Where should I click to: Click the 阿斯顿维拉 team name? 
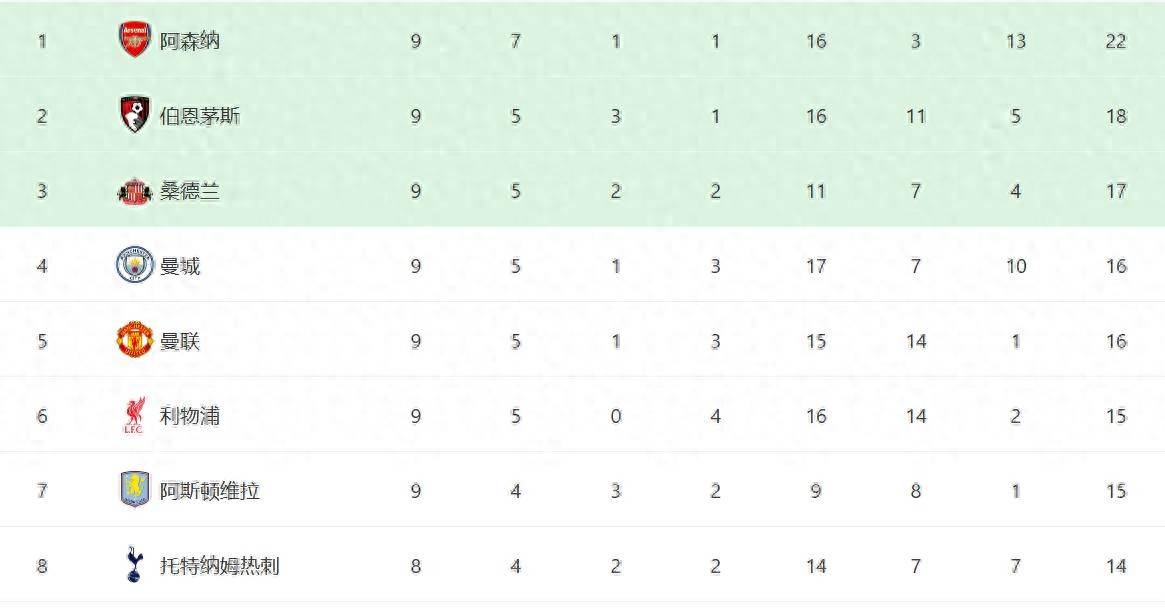pos(210,491)
